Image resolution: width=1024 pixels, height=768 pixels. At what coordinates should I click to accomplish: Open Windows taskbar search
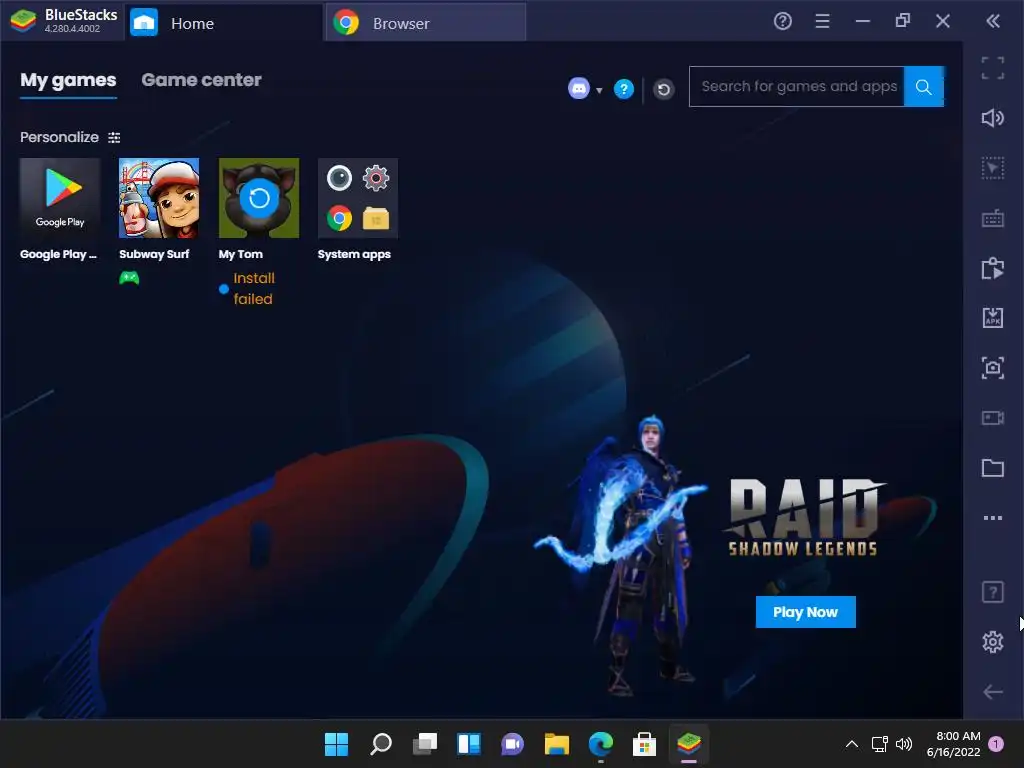coord(381,744)
